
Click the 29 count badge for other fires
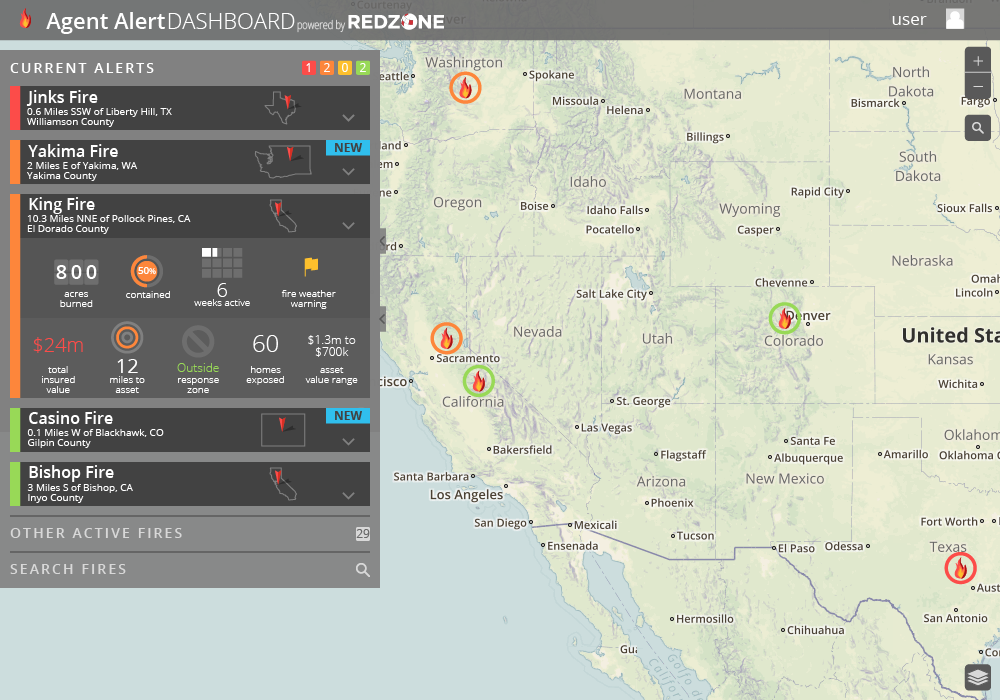(362, 534)
